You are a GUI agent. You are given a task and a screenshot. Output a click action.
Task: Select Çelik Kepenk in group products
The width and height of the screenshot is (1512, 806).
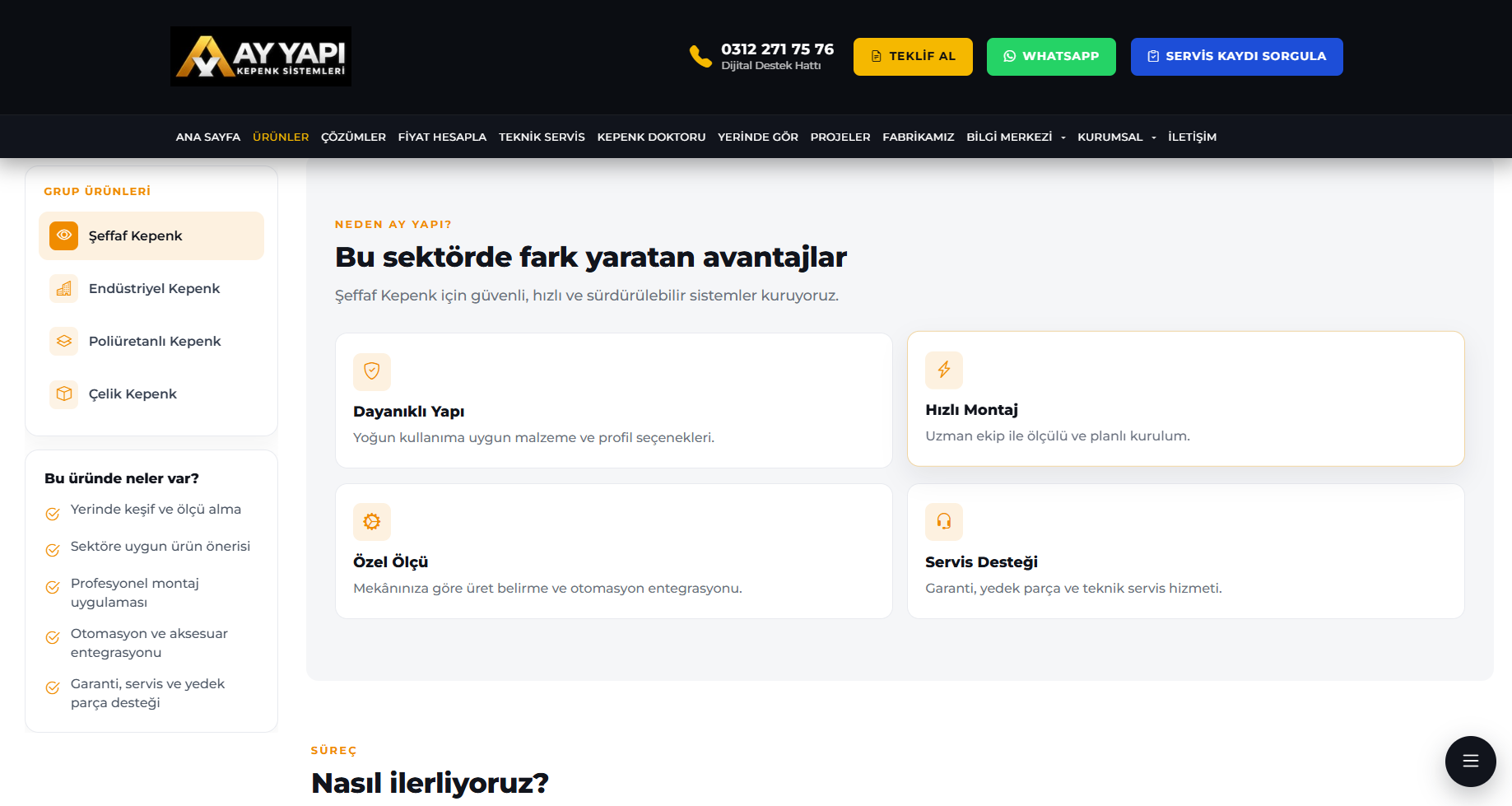[151, 394]
